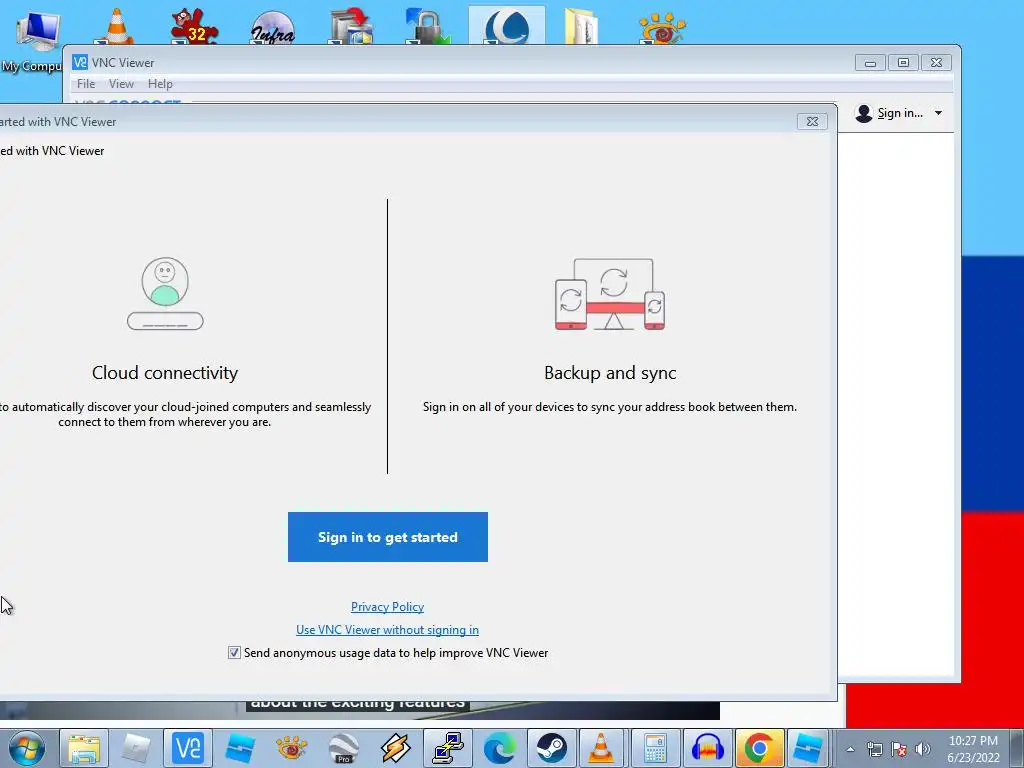Uncheck Send anonymous usage data checkbox
This screenshot has height=768, width=1024.
(234, 652)
